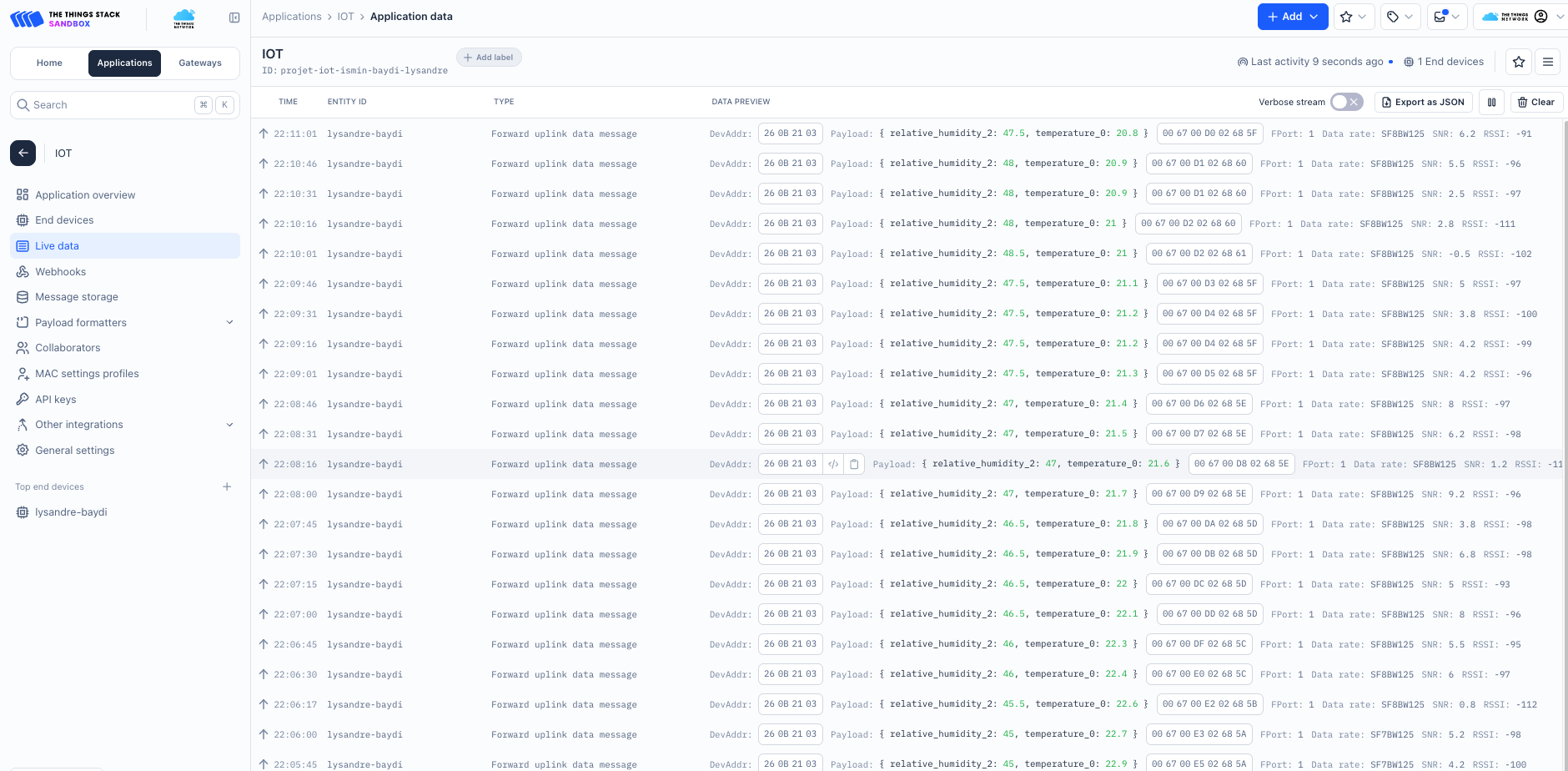Click The Things Stack Sandbox logo
Screen dimensions: 1568x771
pos(65,18)
